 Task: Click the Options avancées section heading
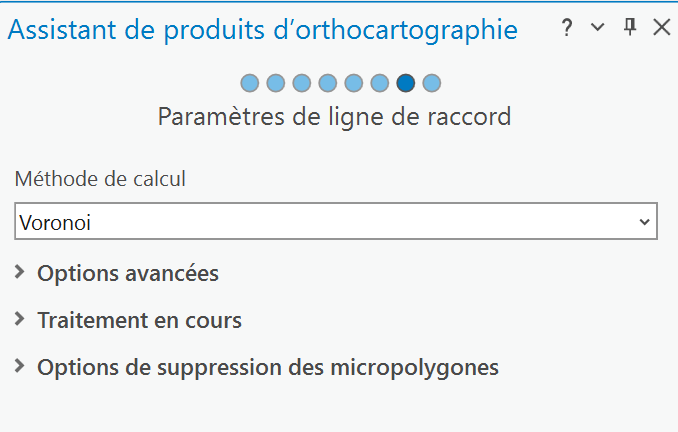(x=128, y=273)
